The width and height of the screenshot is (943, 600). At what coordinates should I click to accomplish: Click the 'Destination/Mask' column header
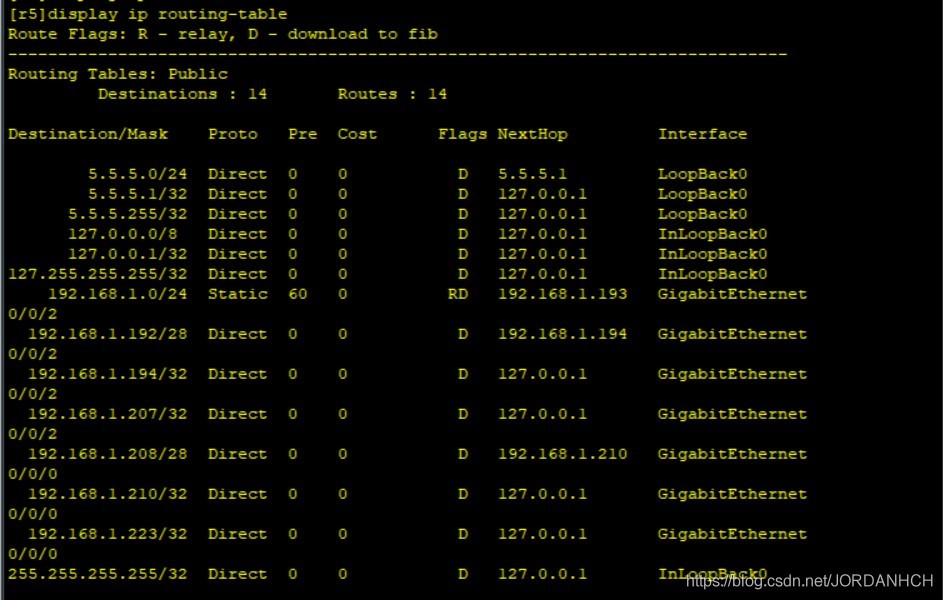coord(88,133)
